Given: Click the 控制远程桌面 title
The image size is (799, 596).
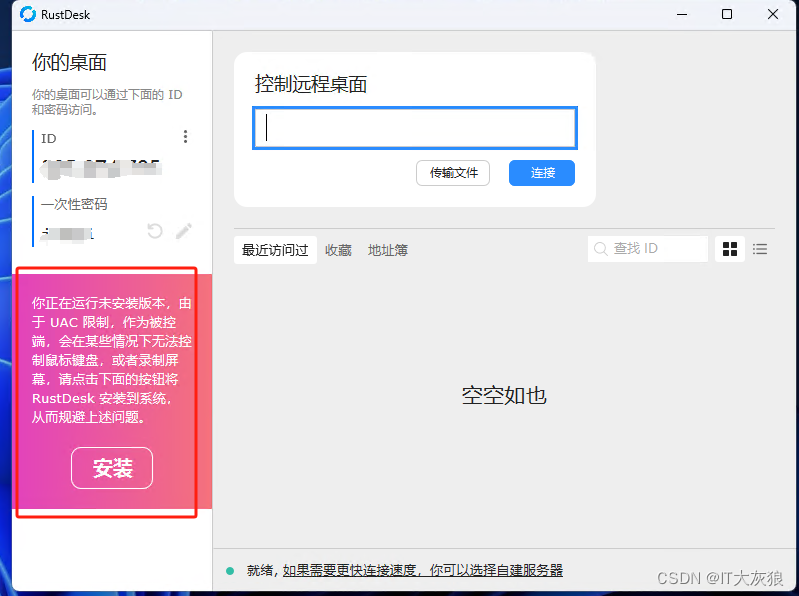Looking at the screenshot, I should point(311,84).
